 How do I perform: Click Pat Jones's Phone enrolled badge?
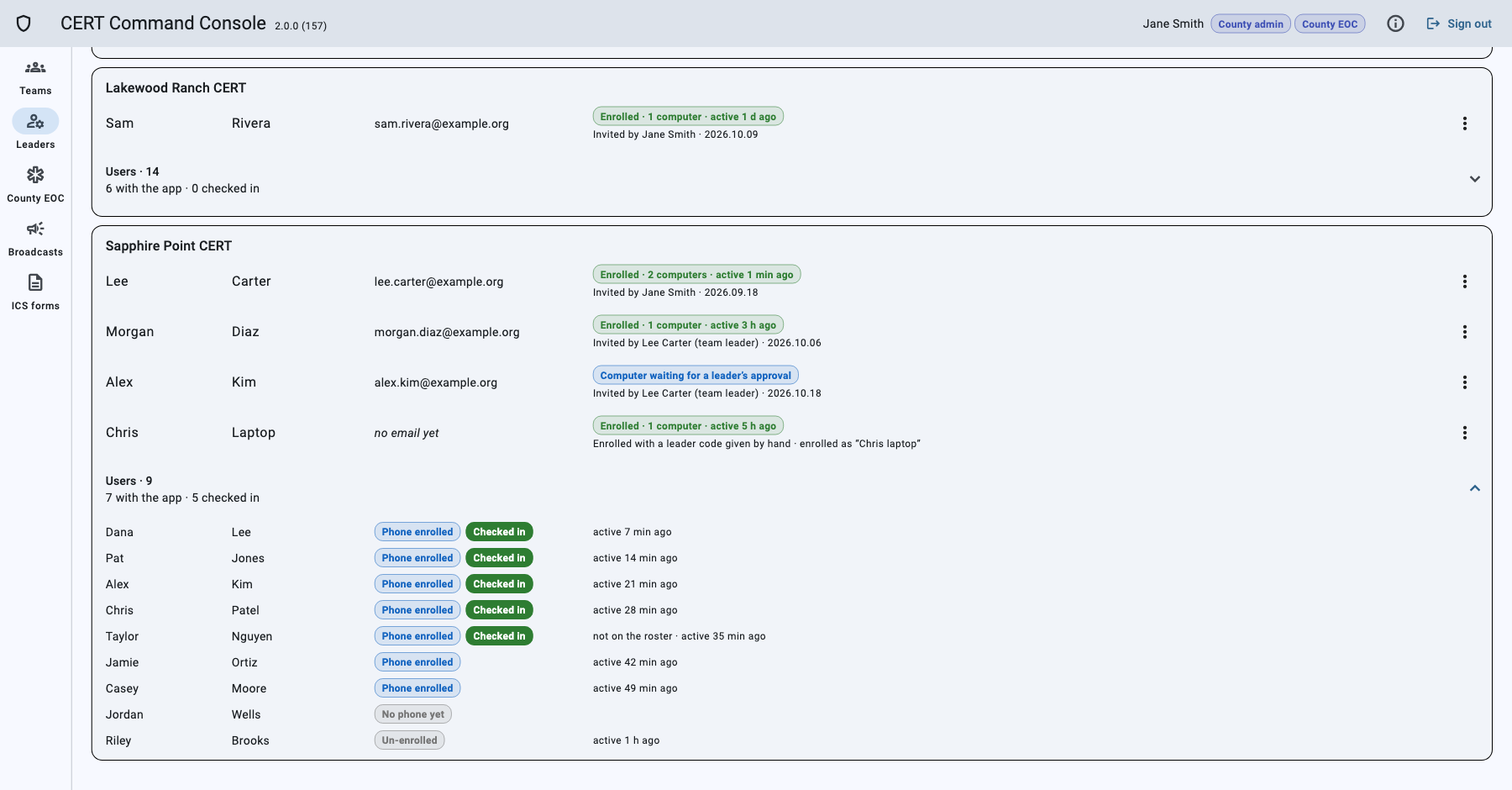417,557
